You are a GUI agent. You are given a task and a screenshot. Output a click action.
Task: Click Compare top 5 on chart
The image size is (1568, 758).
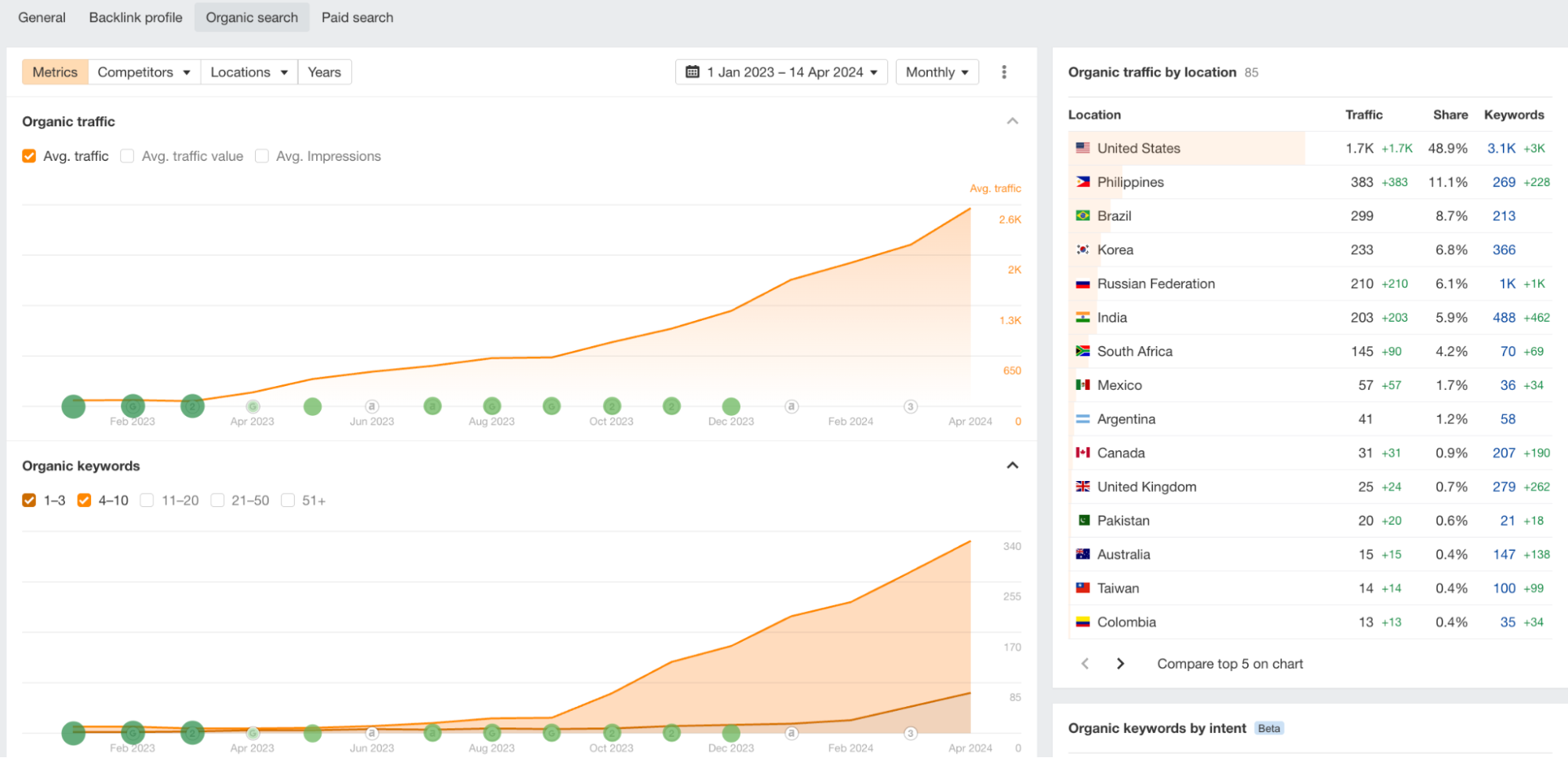coord(1229,664)
